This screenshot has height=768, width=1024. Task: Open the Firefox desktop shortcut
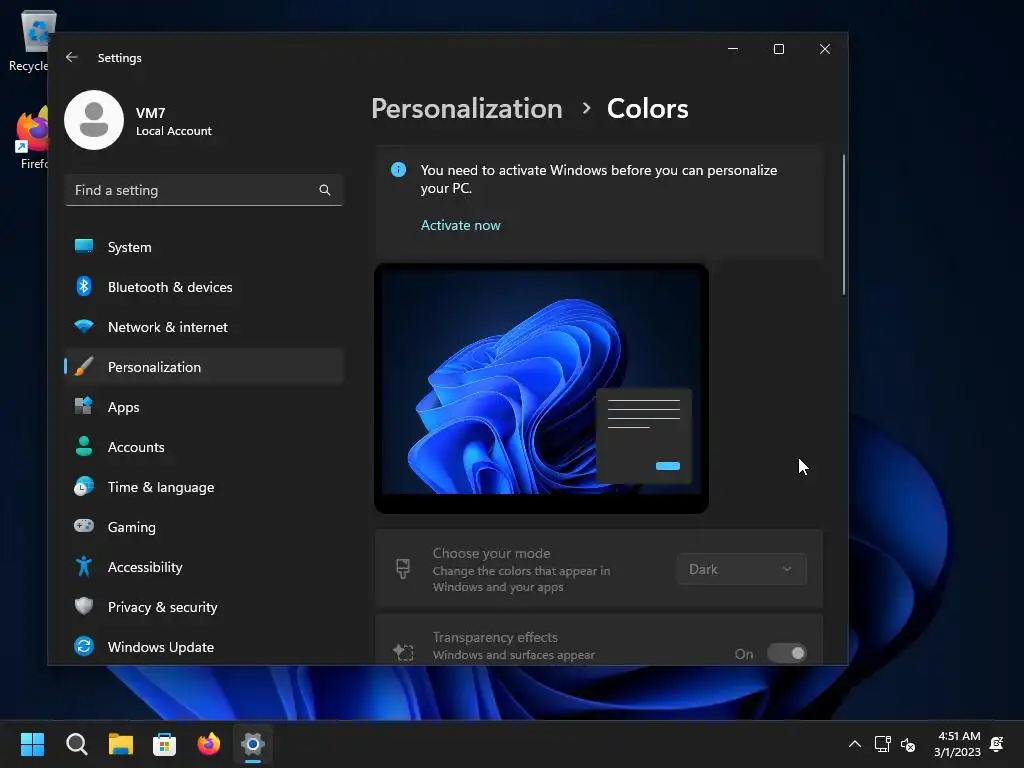coord(34,138)
